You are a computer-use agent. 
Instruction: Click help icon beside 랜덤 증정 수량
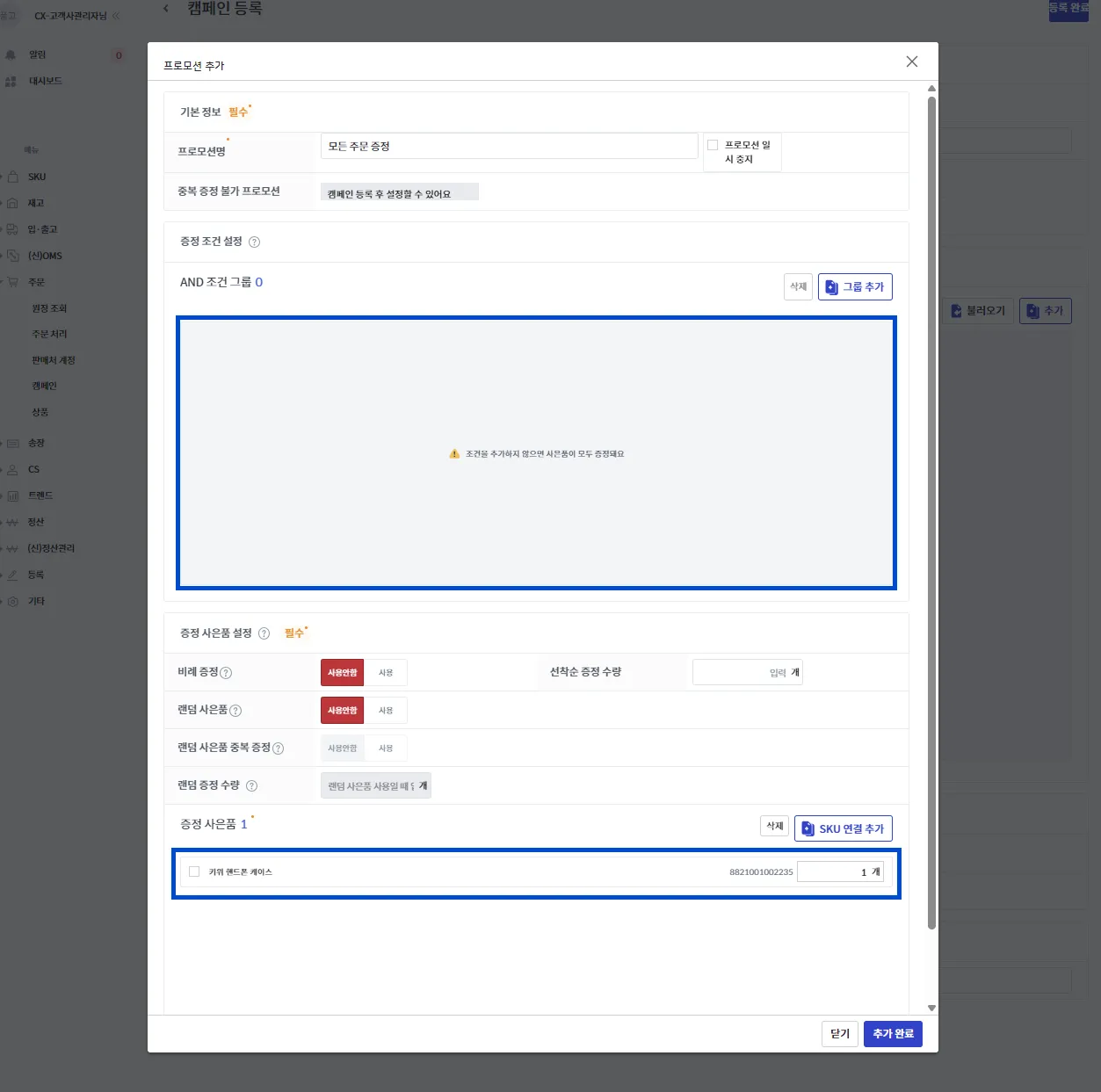pyautogui.click(x=251, y=785)
